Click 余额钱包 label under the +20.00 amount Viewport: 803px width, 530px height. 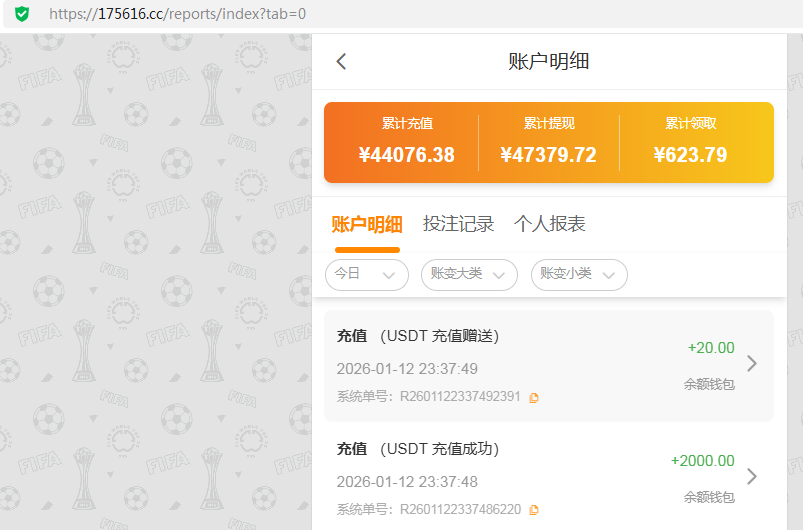[x=709, y=384]
